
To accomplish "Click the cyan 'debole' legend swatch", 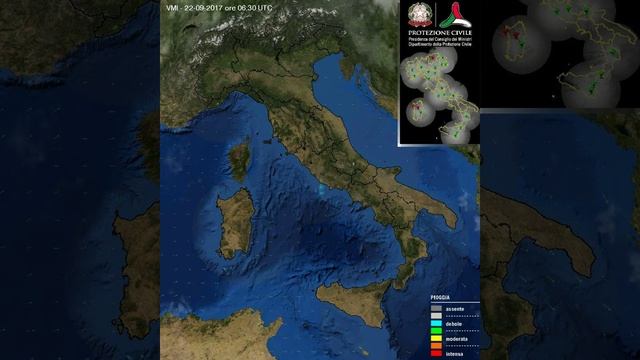I will (436, 324).
